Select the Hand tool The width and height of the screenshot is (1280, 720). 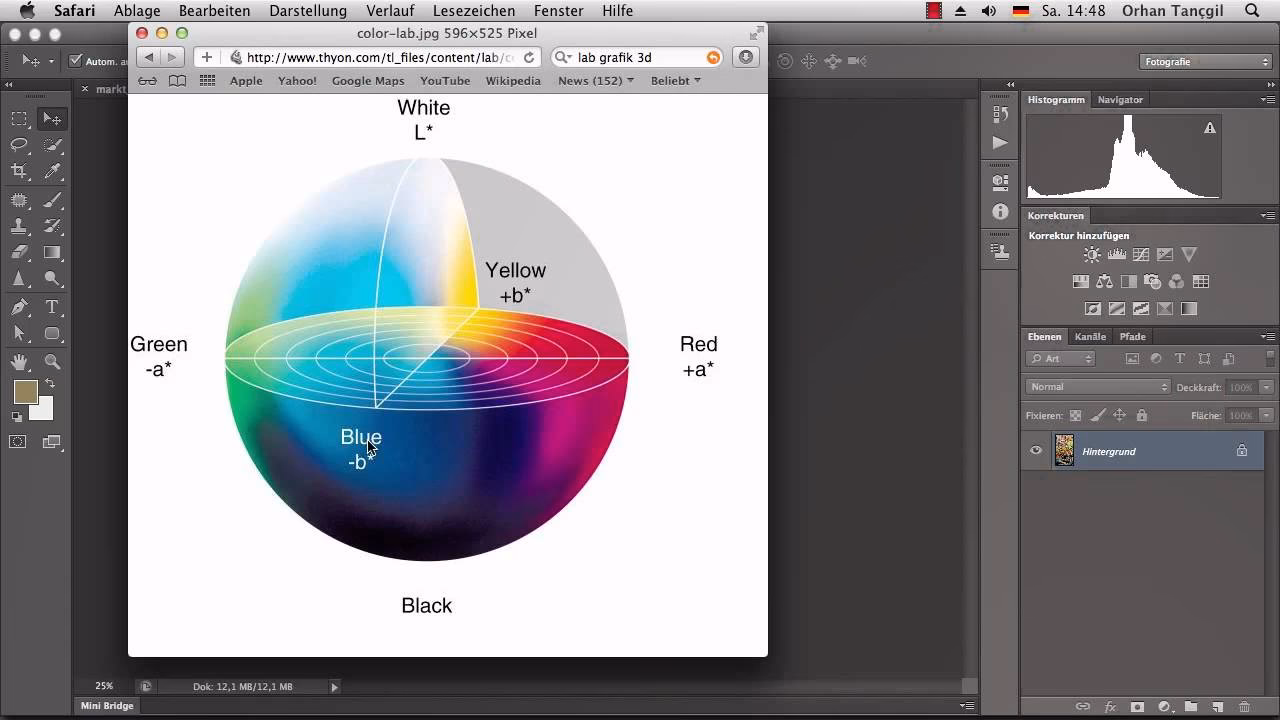19,362
